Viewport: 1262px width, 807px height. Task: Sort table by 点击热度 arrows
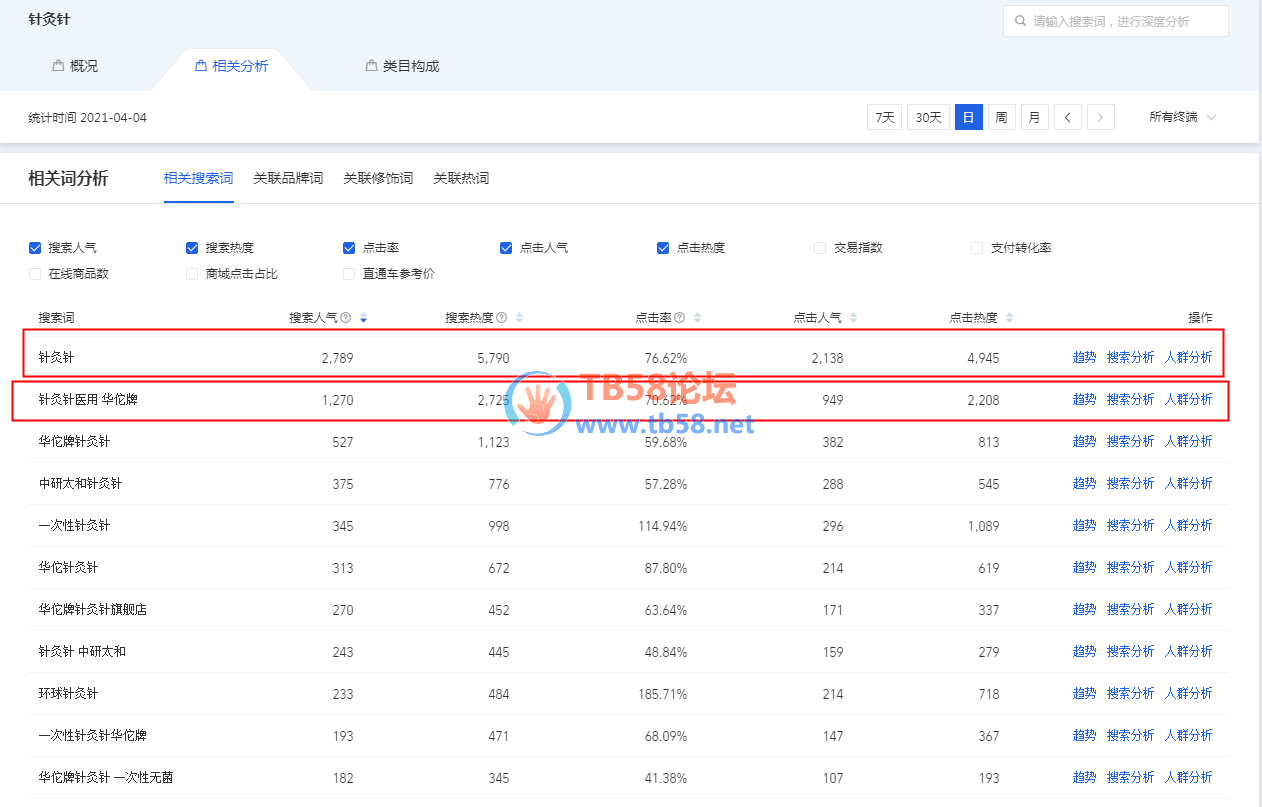tap(1010, 318)
